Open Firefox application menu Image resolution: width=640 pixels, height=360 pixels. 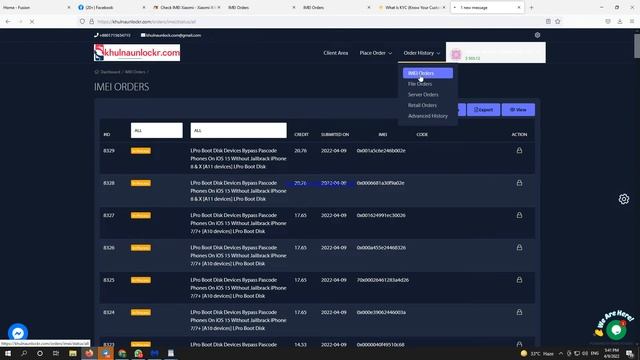(632, 22)
